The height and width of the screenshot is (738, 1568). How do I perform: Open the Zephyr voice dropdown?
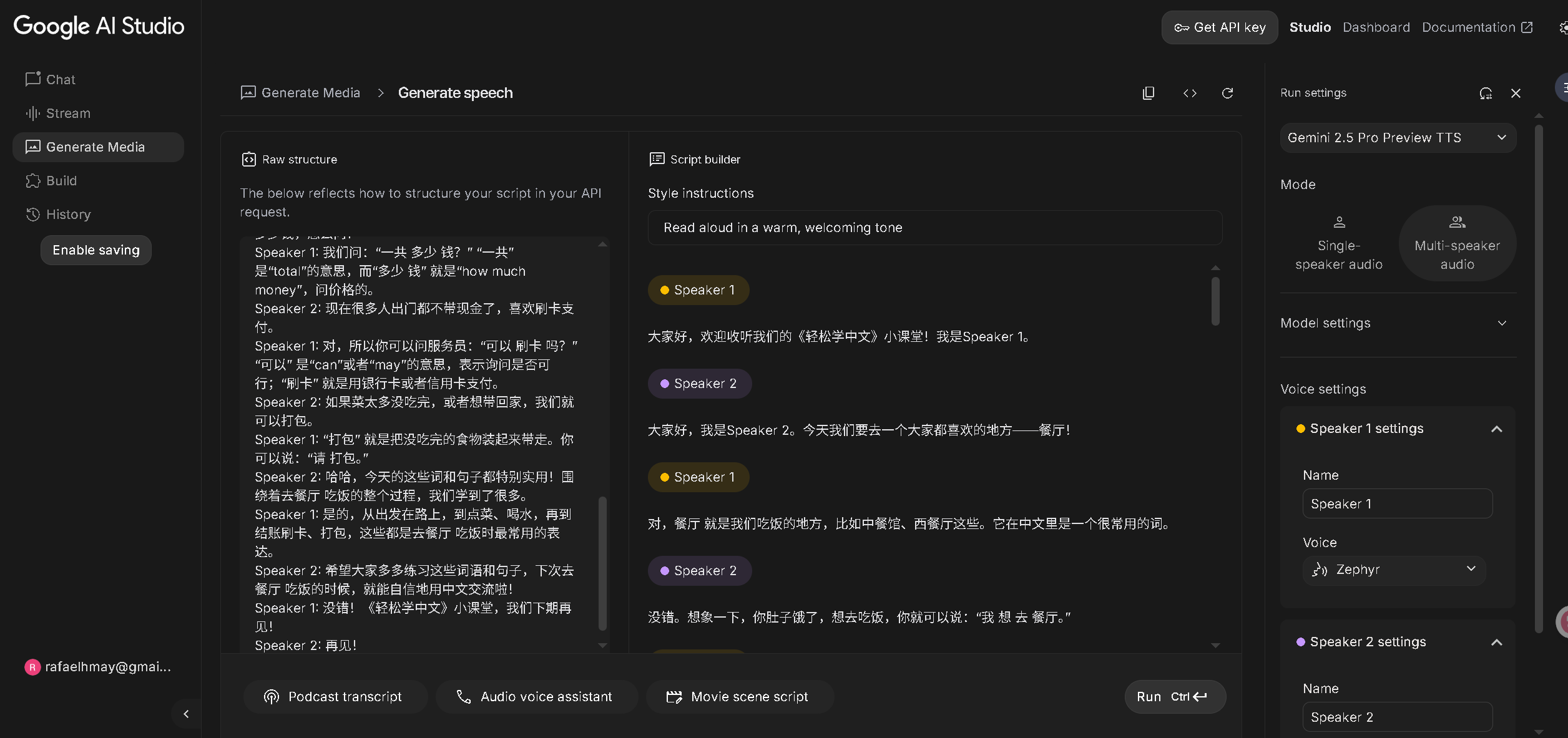click(1394, 570)
